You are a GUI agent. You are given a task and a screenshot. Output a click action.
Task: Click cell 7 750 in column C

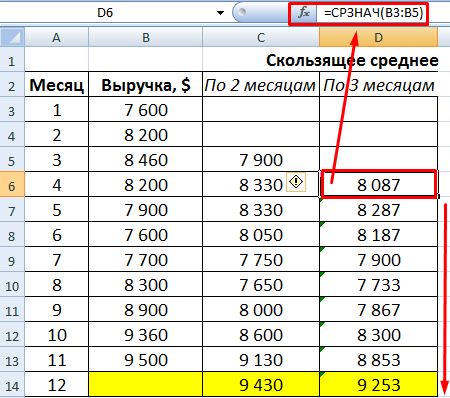(x=261, y=260)
